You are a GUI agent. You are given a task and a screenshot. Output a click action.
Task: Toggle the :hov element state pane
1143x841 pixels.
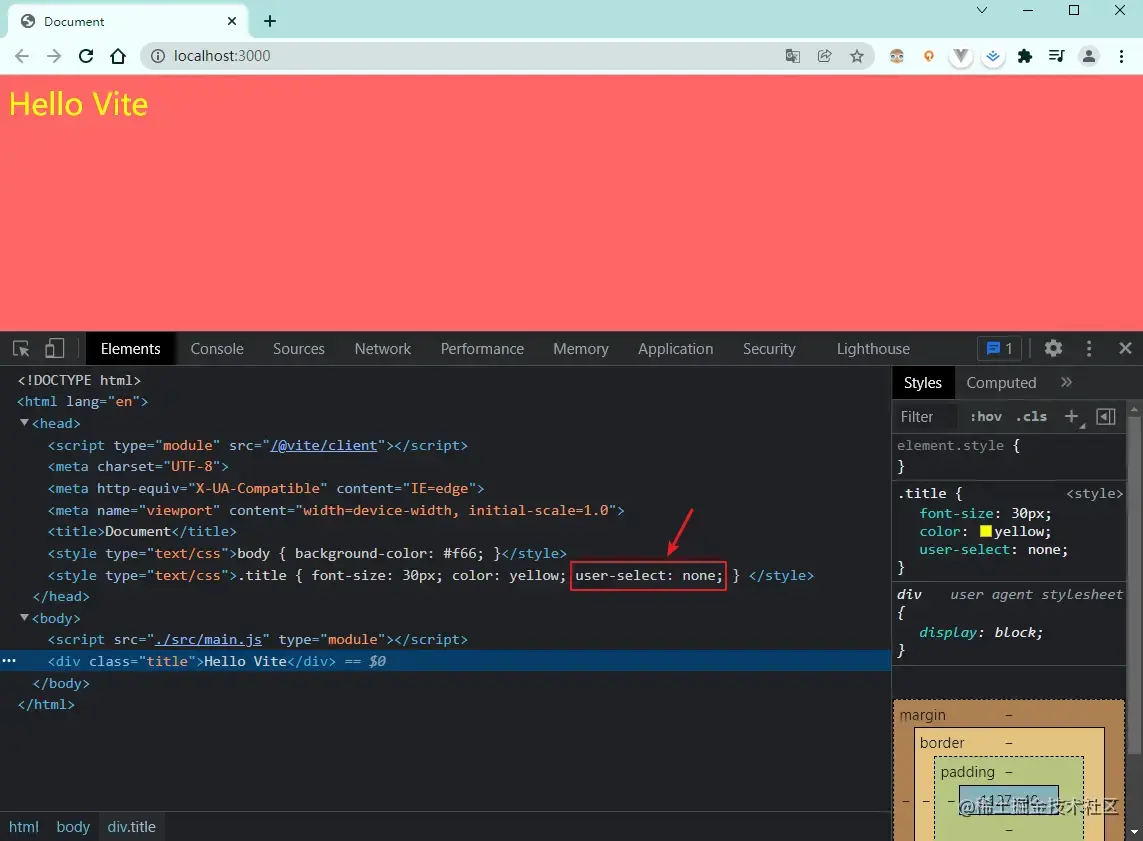pos(986,417)
